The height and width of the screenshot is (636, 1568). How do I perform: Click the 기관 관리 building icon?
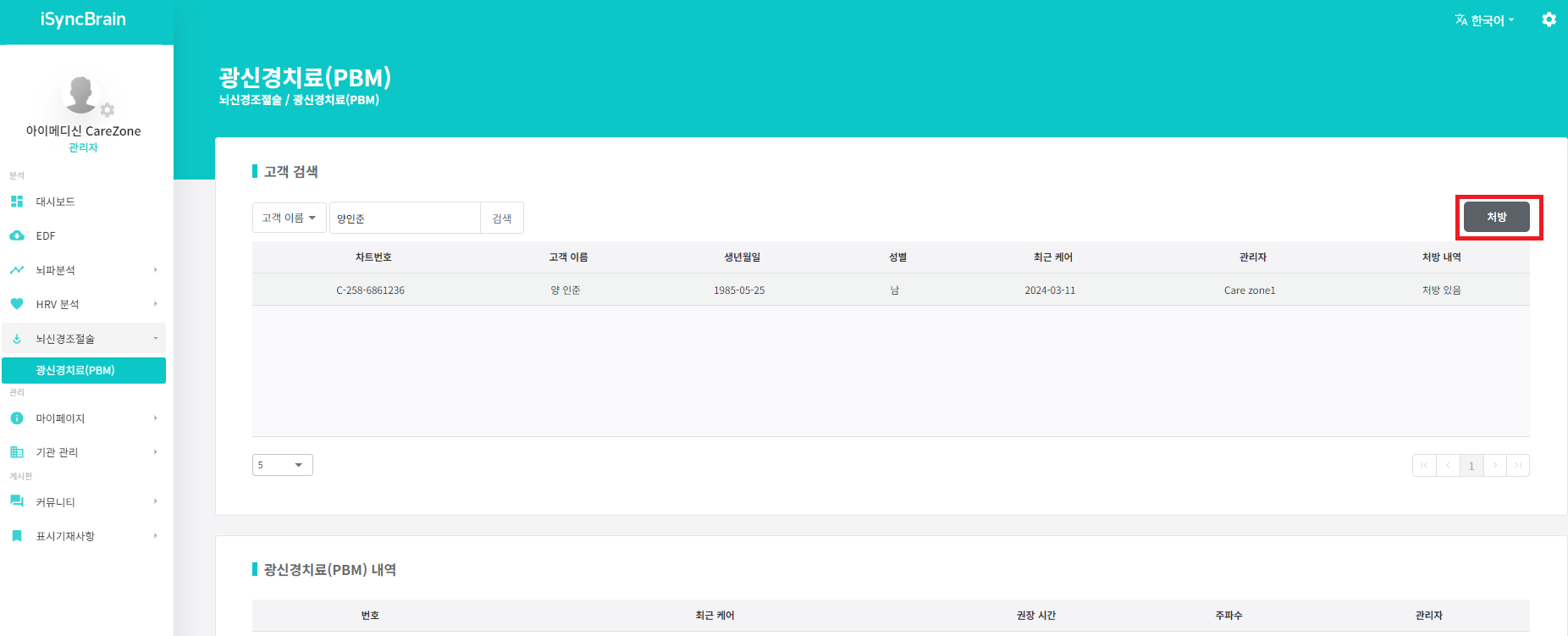17,452
